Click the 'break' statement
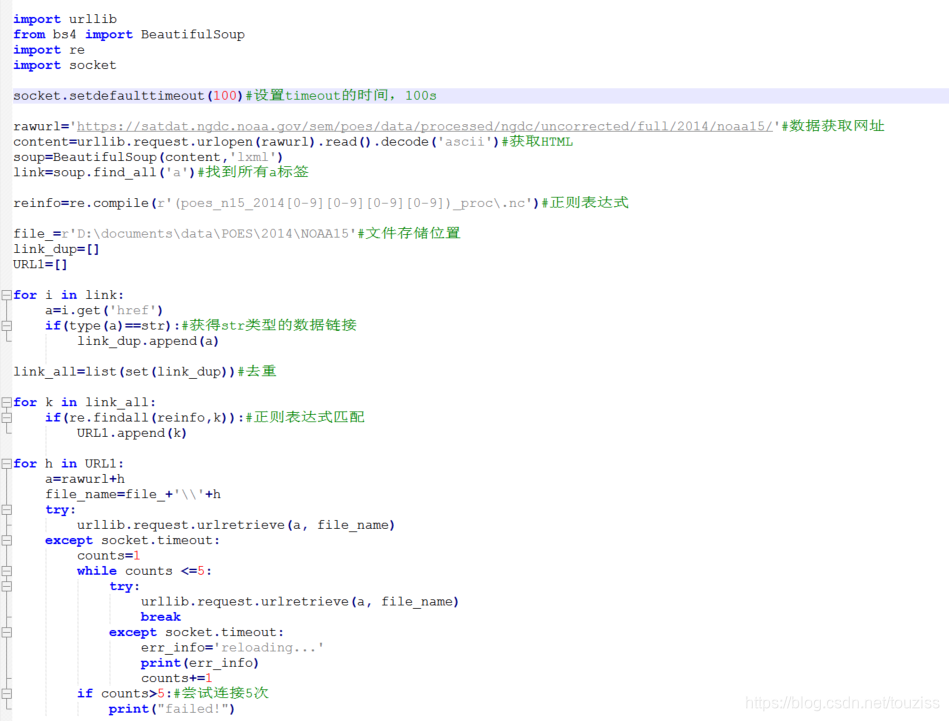Screen dimensions: 949x721 pos(160,616)
